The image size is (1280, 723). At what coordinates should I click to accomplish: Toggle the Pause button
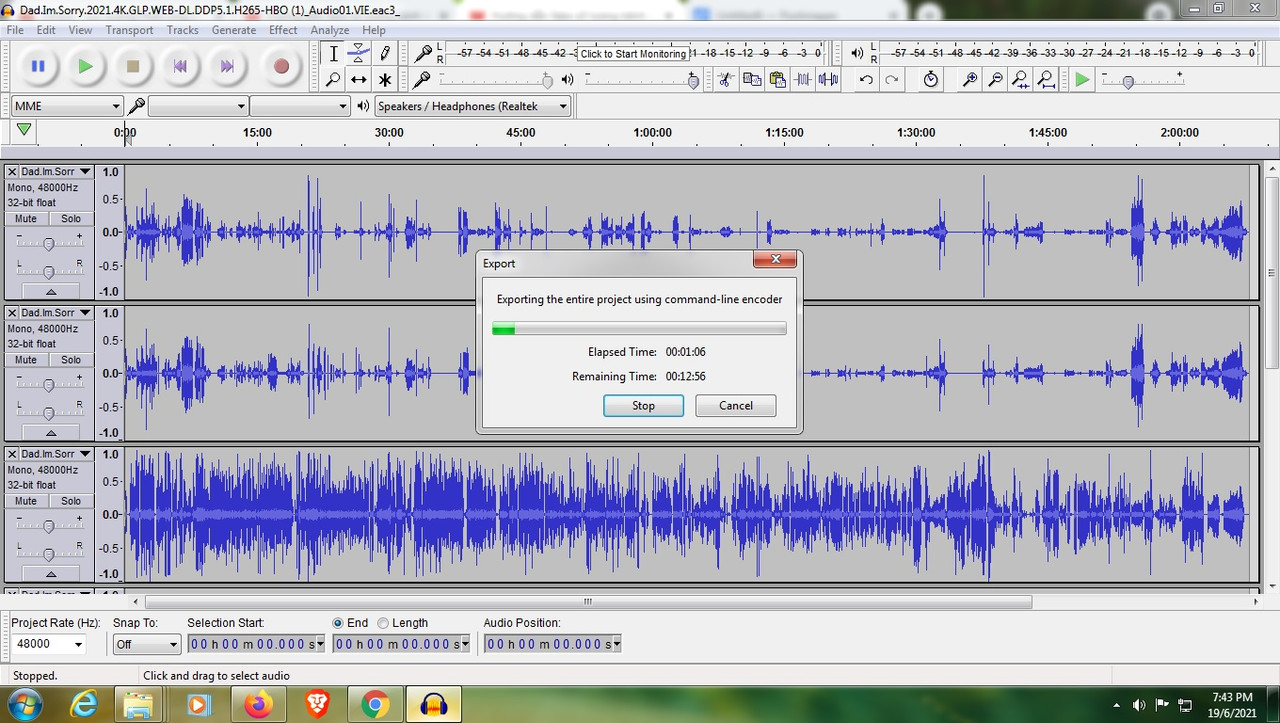38,66
